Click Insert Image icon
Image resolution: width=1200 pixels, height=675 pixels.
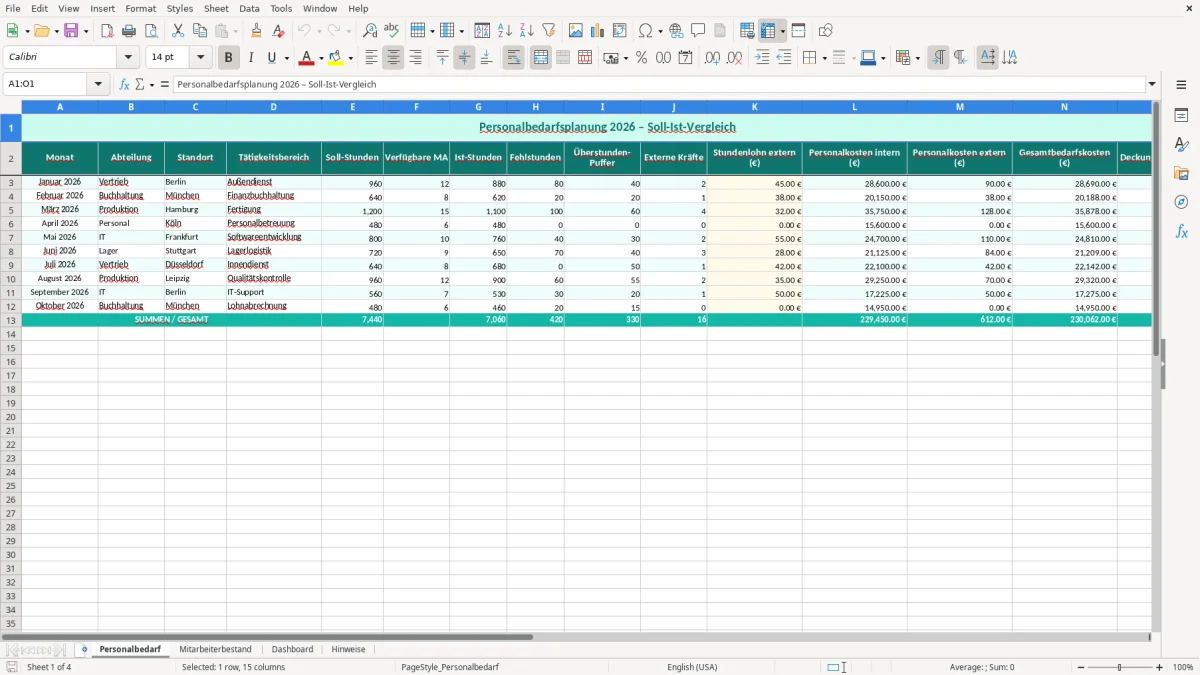576,31
